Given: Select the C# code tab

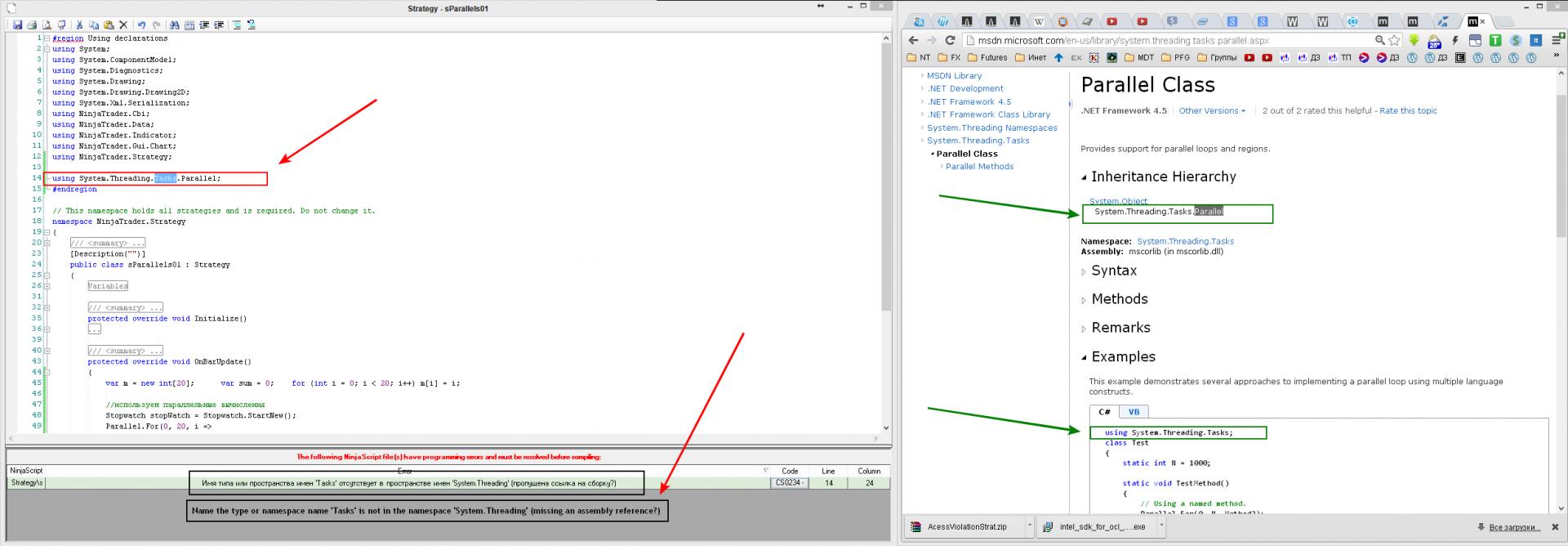Looking at the screenshot, I should click(1104, 412).
